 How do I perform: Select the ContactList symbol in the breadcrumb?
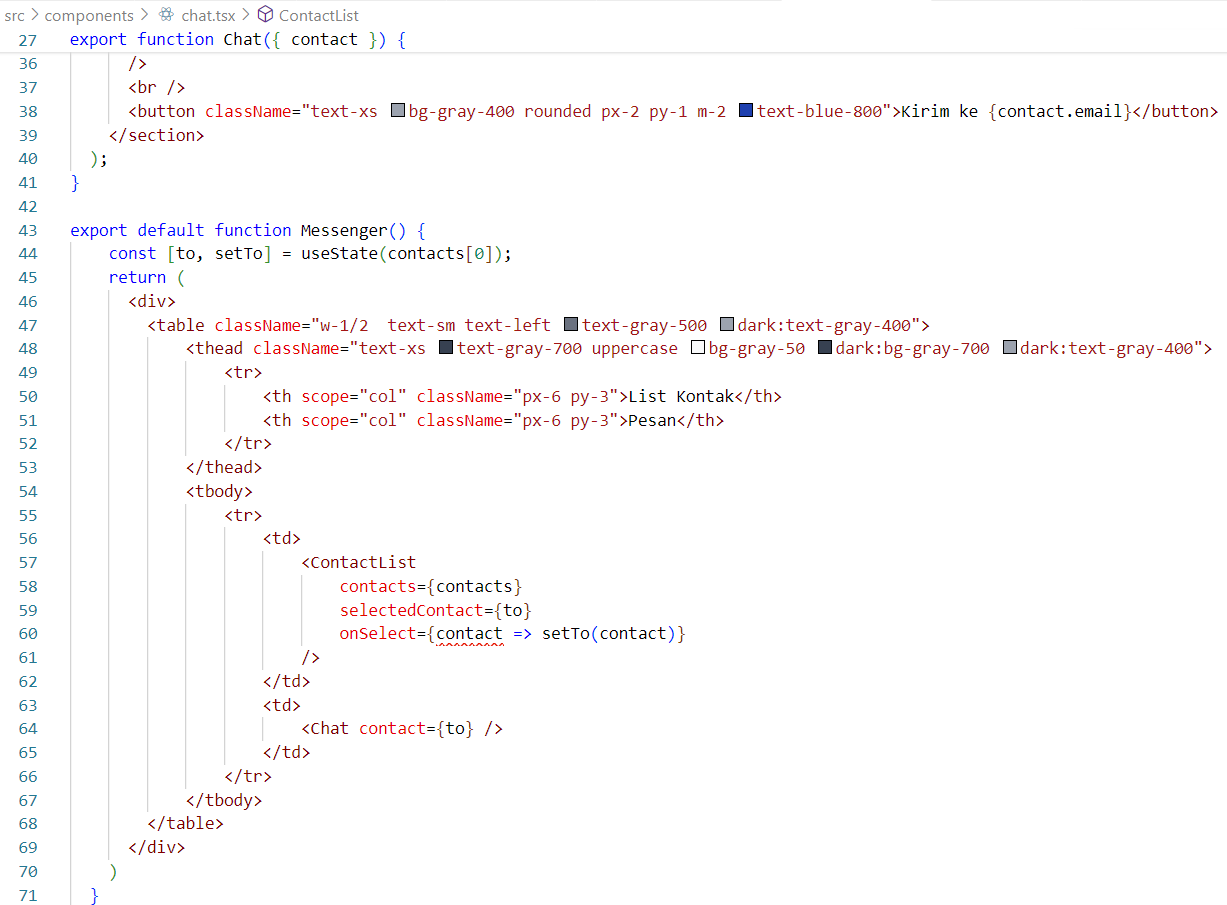[x=318, y=15]
